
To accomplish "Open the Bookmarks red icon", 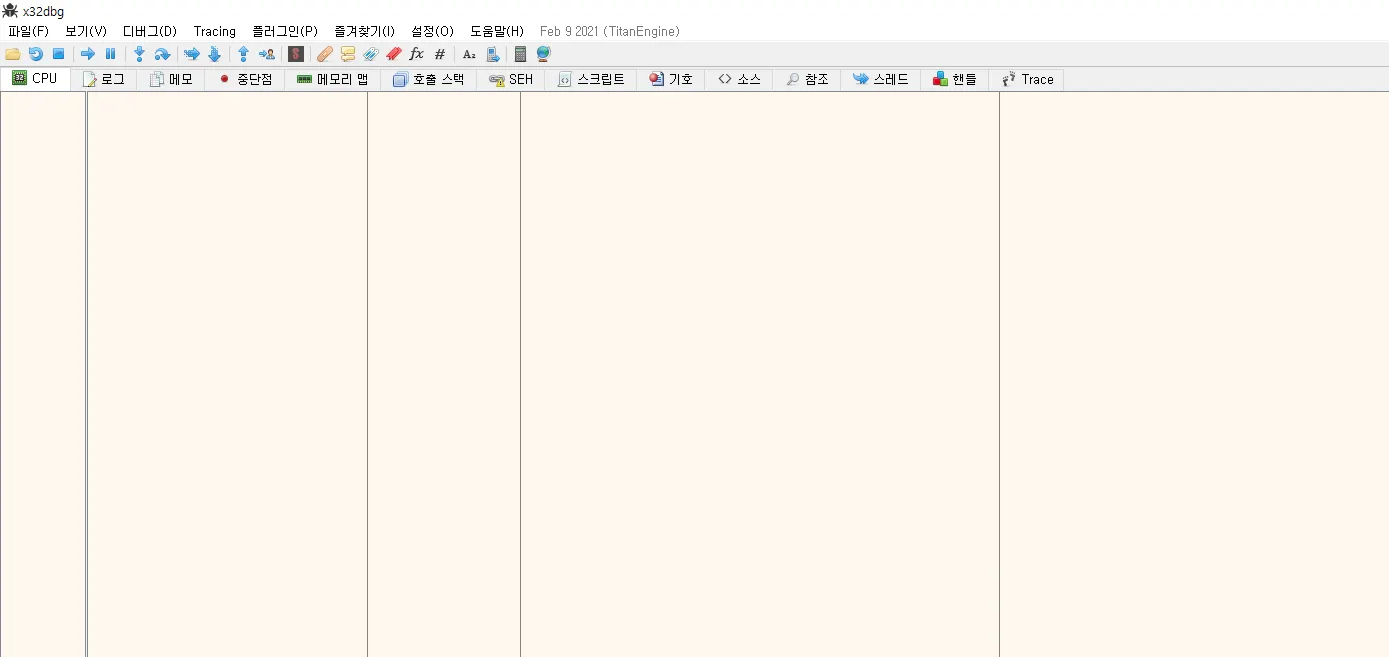I will 394,54.
